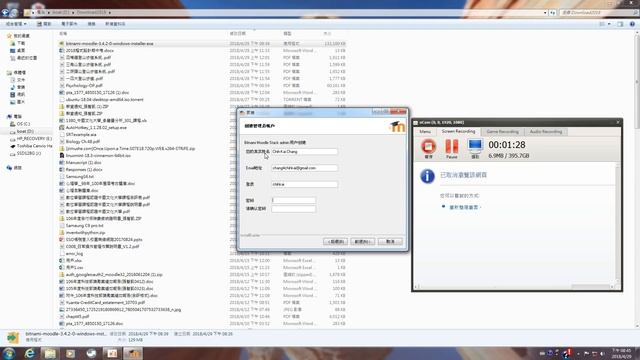Click the Name column header in Explorer
This screenshot has width=640, height=360.
[63, 33]
